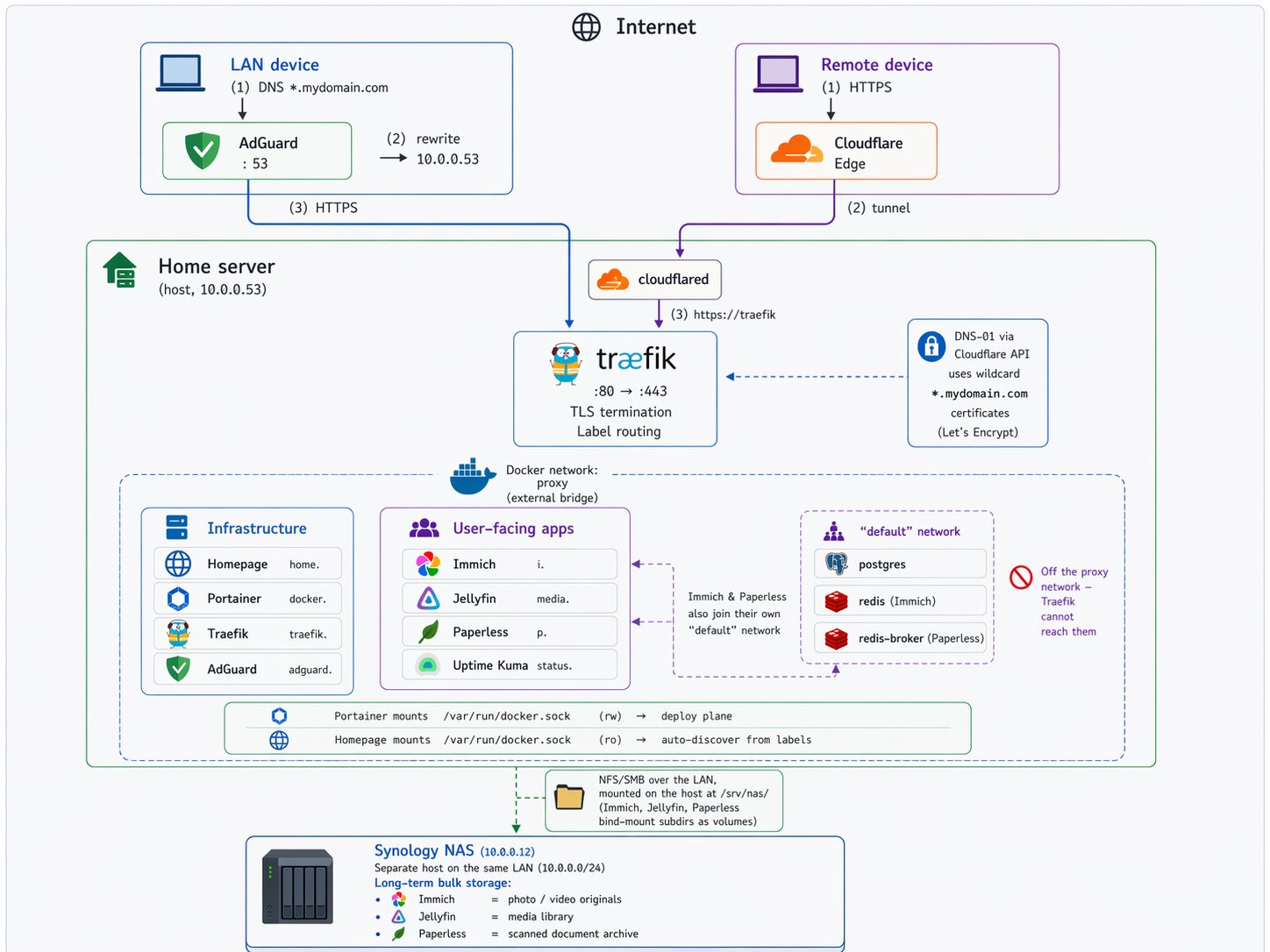This screenshot has height=952, width=1270.
Task: Click the "(rw)" mount mode text
Action: point(610,716)
